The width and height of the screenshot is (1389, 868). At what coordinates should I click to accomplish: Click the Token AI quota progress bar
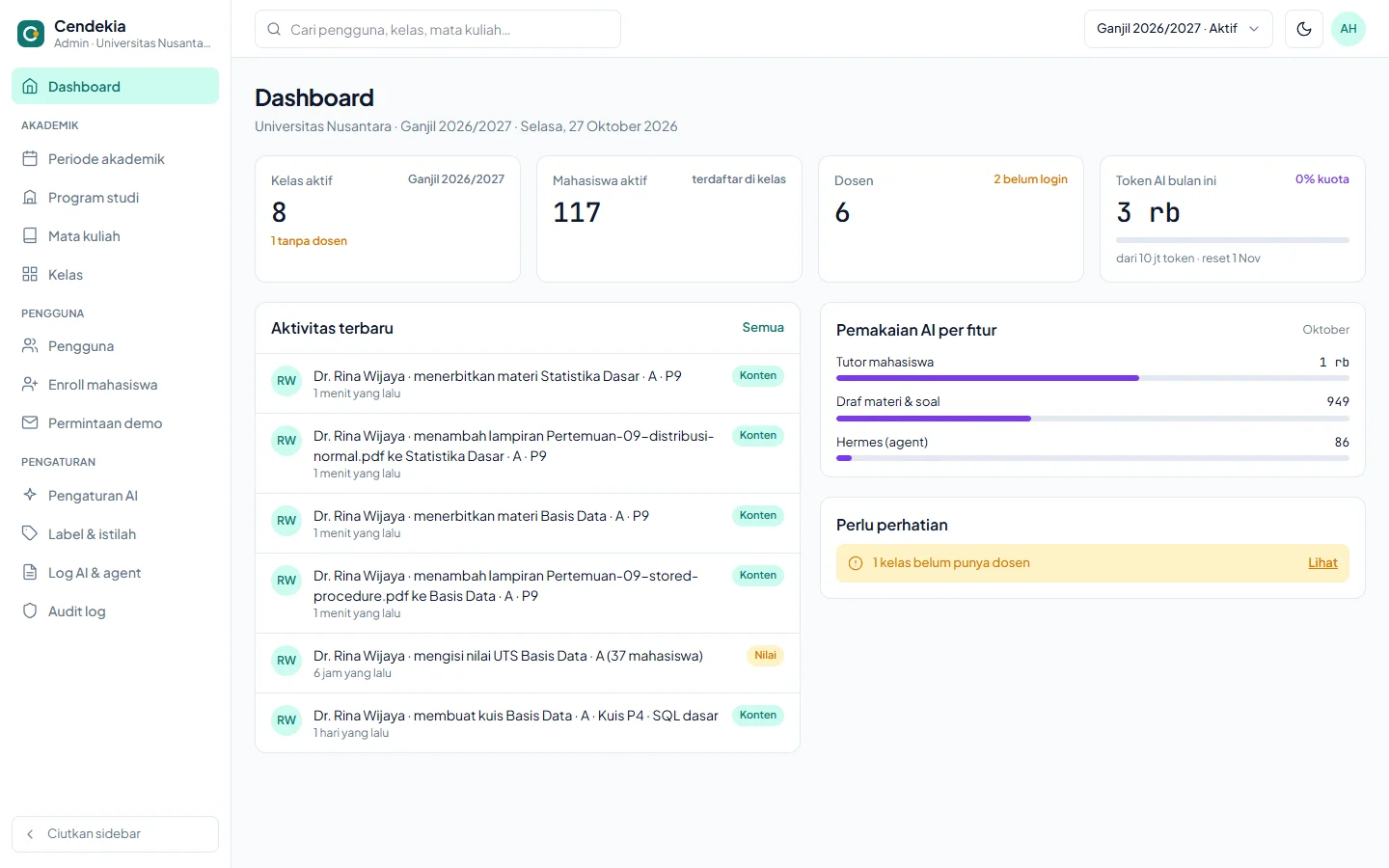(1233, 239)
